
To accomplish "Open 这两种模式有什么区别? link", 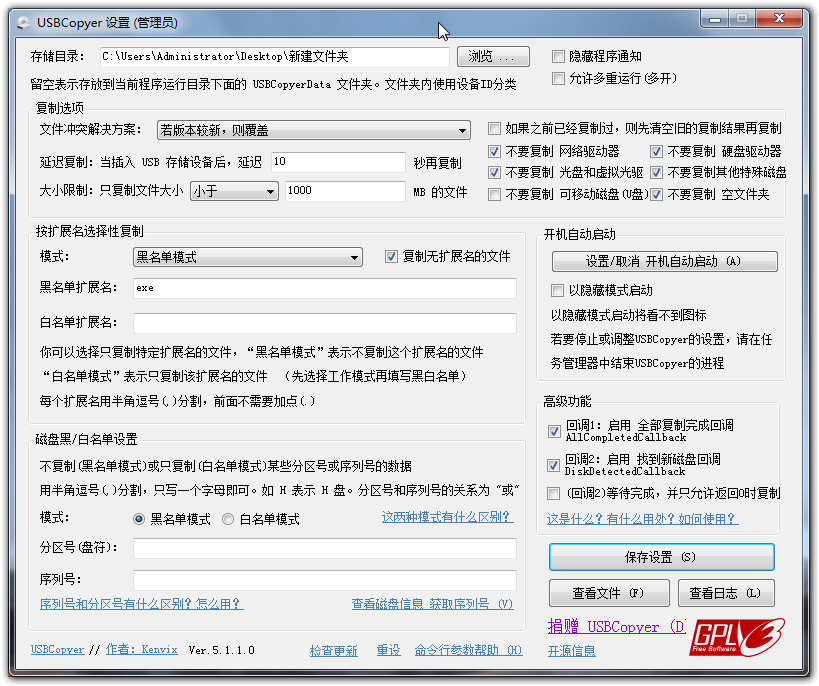I will (448, 517).
